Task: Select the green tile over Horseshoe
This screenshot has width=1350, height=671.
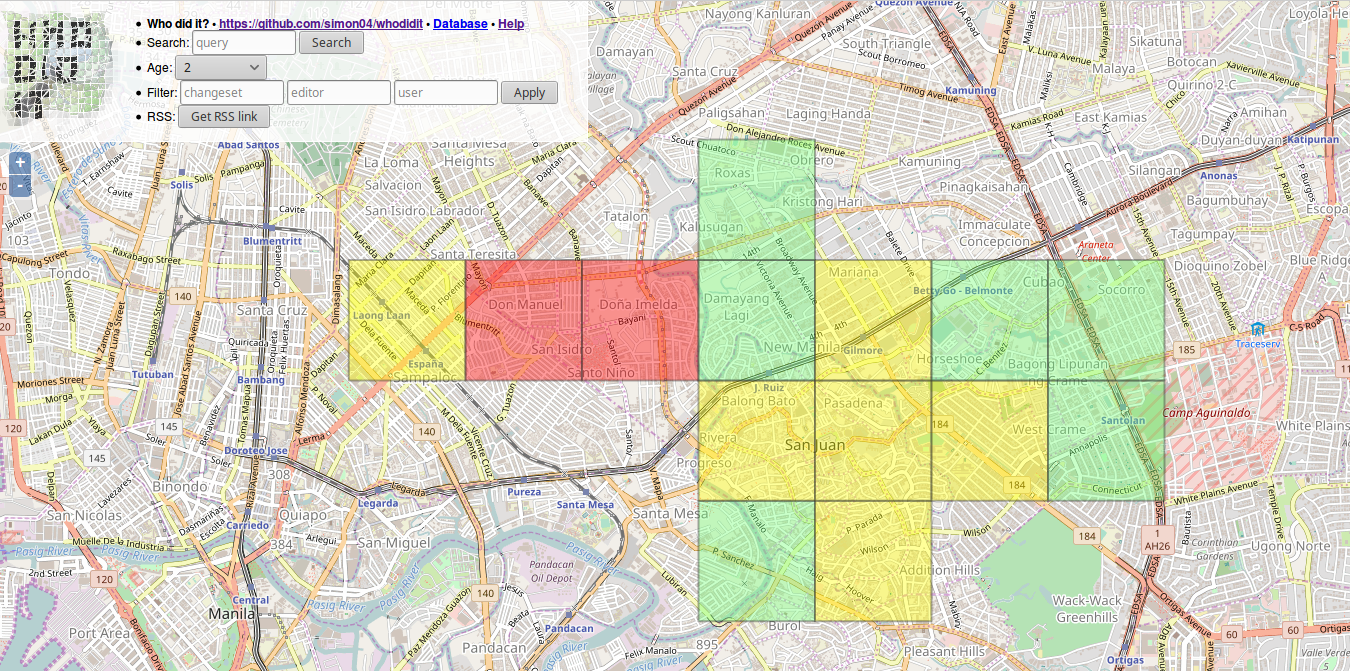Action: (x=990, y=320)
